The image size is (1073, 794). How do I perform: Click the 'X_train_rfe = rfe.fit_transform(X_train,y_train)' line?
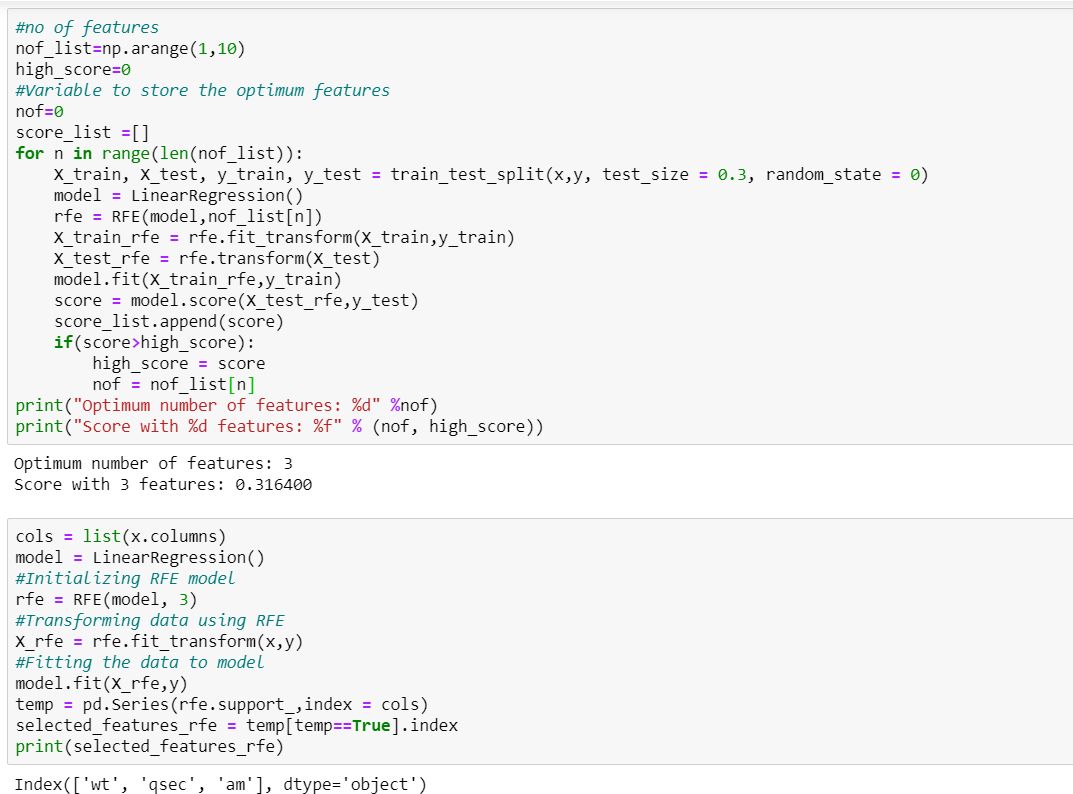(284, 238)
